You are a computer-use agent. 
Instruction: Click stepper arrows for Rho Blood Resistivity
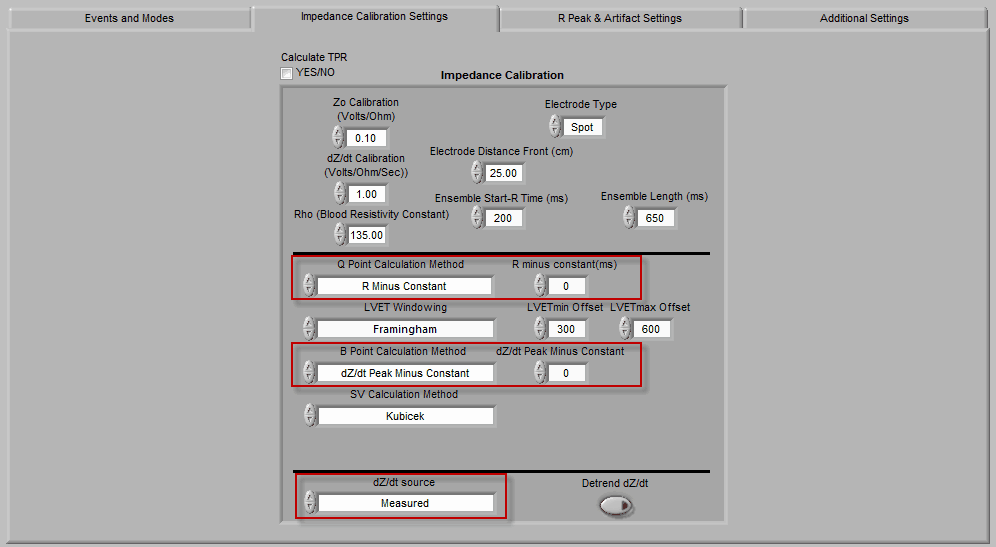340,234
